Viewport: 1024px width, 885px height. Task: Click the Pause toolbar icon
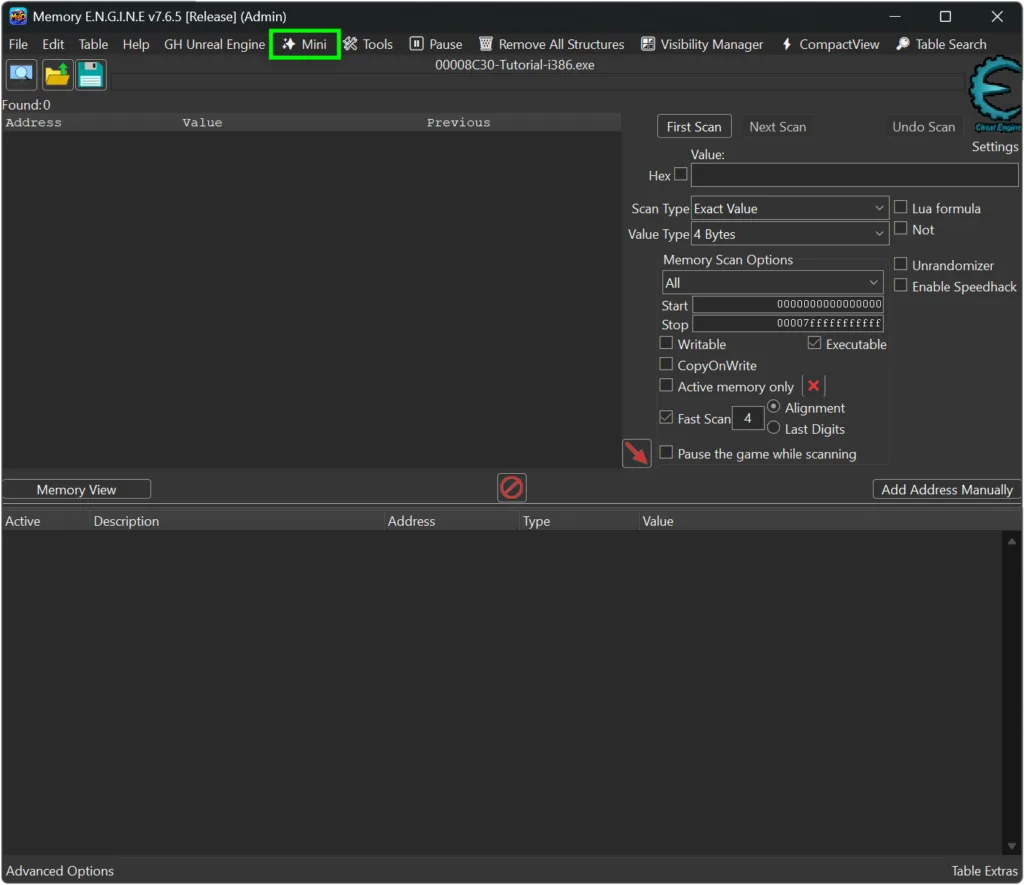(416, 44)
